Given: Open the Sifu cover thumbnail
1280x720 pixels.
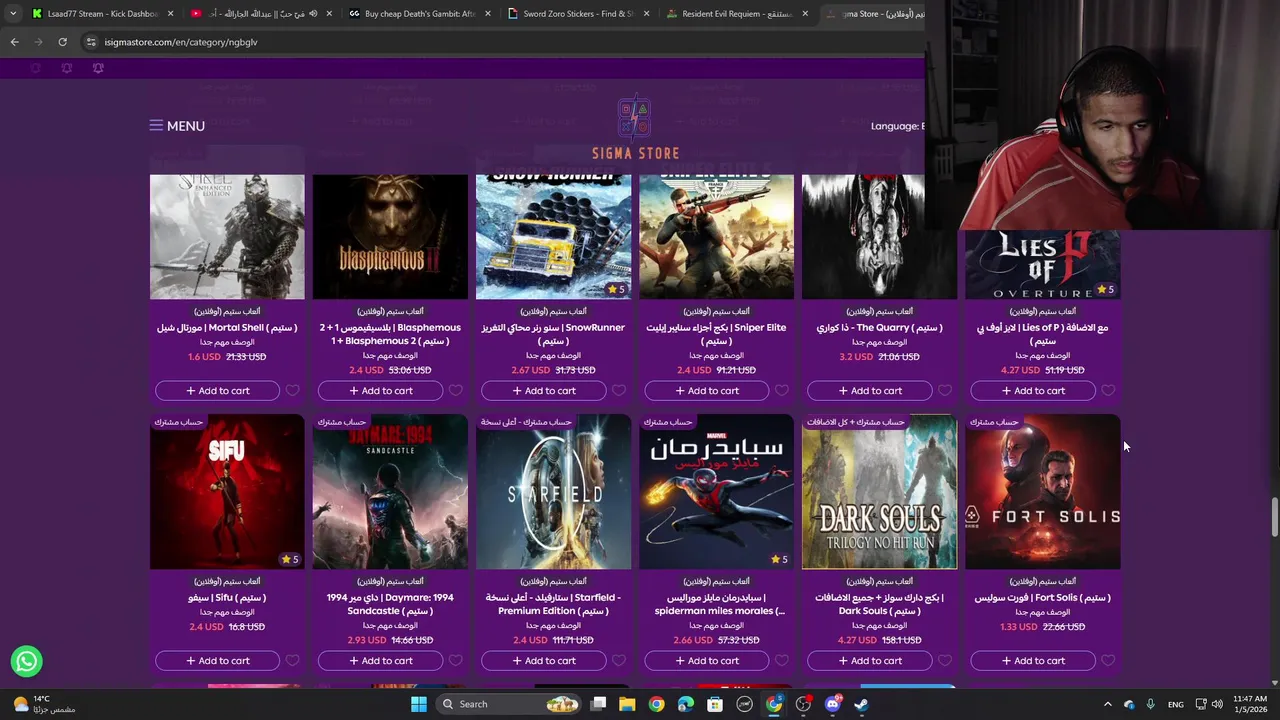Looking at the screenshot, I should tap(227, 492).
